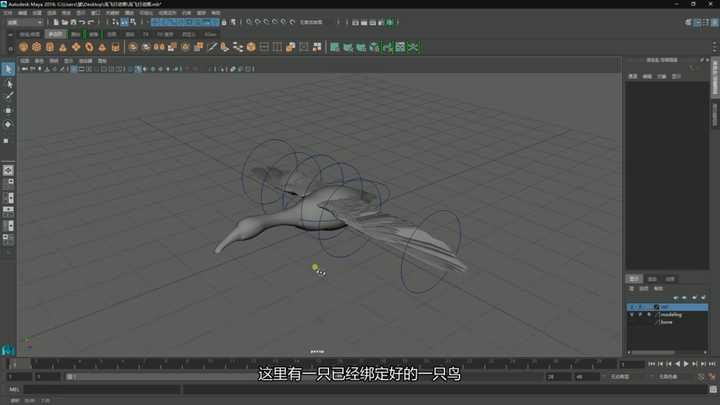Create a polygon pipe from the shelf
The height and width of the screenshot is (405, 720).
click(x=115, y=47)
